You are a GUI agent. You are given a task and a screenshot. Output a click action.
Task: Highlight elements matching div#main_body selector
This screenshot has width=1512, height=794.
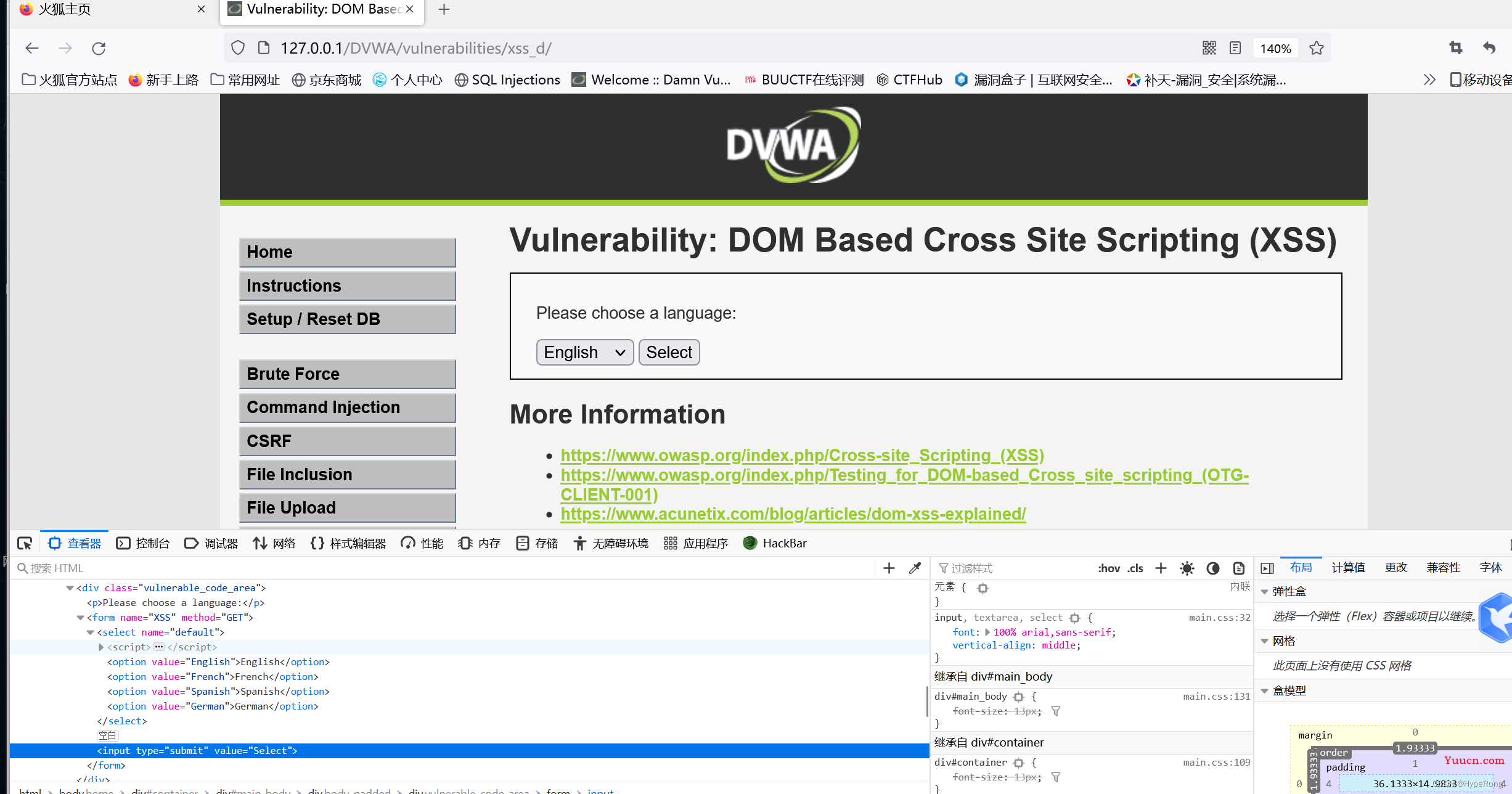click(x=1018, y=697)
